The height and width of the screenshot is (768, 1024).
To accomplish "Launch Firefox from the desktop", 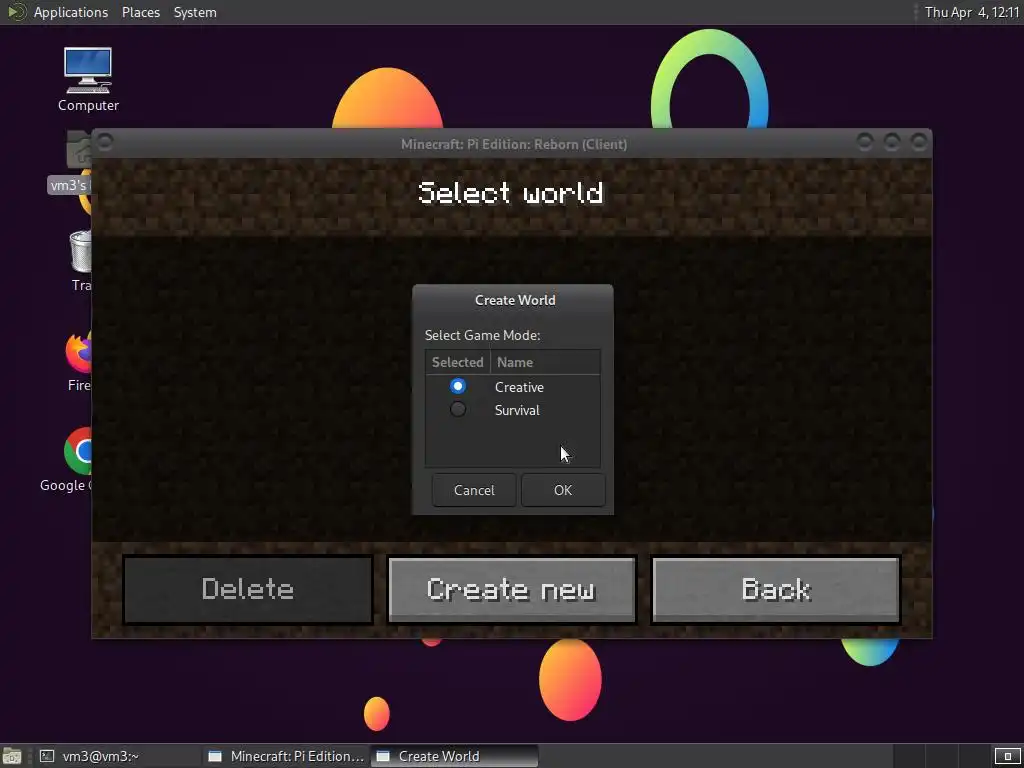I will tap(80, 360).
